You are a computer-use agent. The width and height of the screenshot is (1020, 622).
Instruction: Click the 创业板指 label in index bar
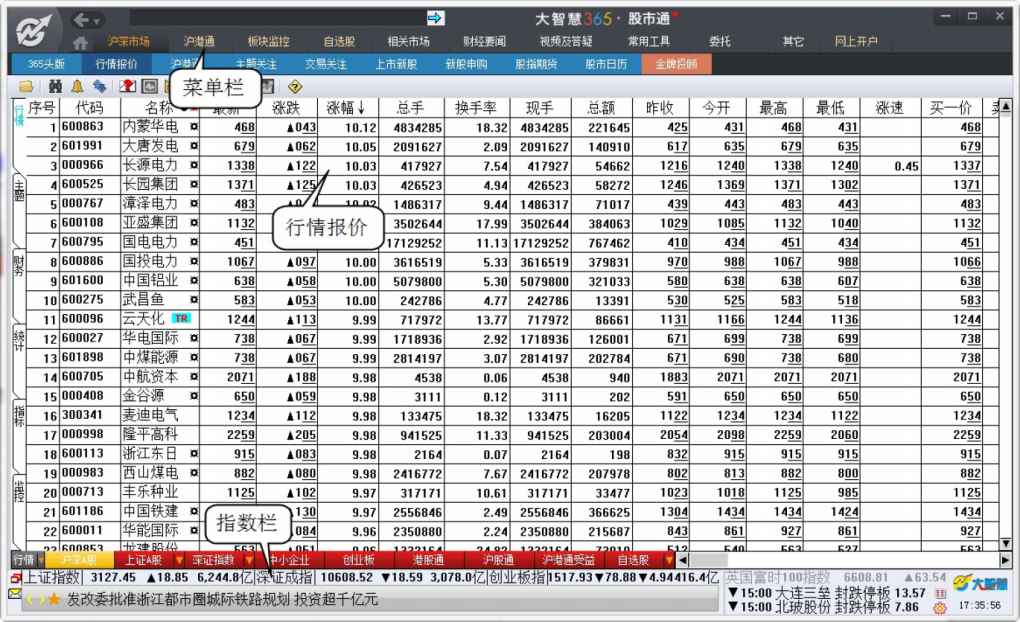[517, 578]
